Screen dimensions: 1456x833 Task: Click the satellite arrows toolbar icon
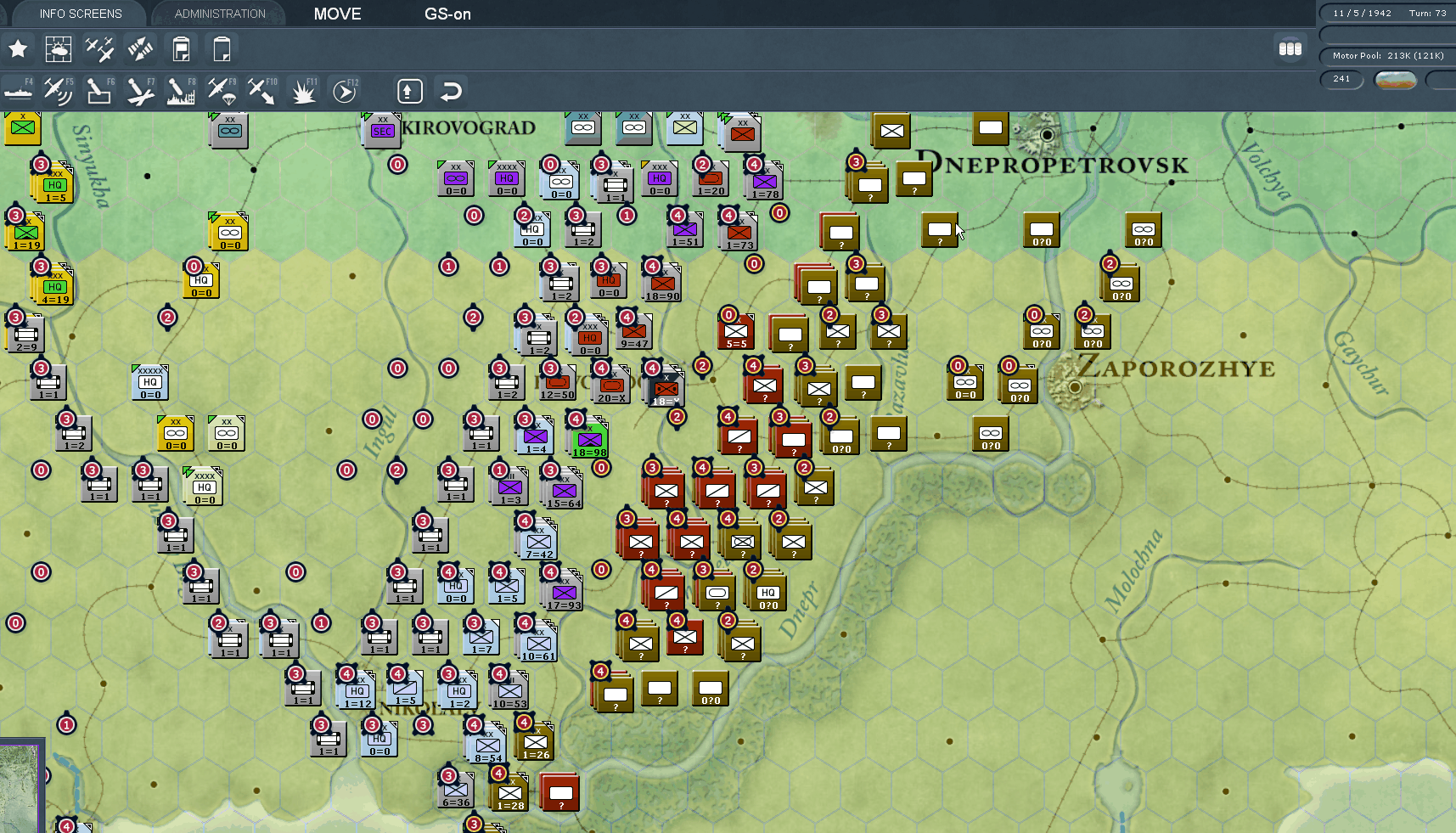coord(140,49)
